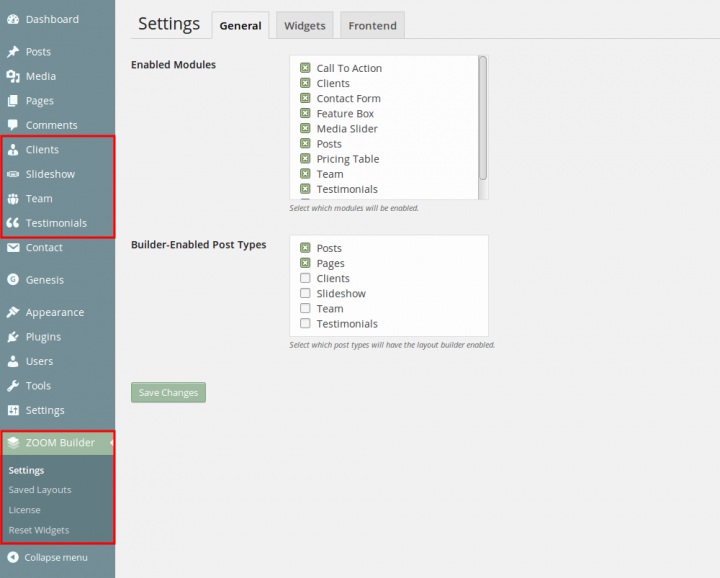Click the Settings sliders icon in sidebar
This screenshot has height=578, width=720.
pyautogui.click(x=13, y=410)
